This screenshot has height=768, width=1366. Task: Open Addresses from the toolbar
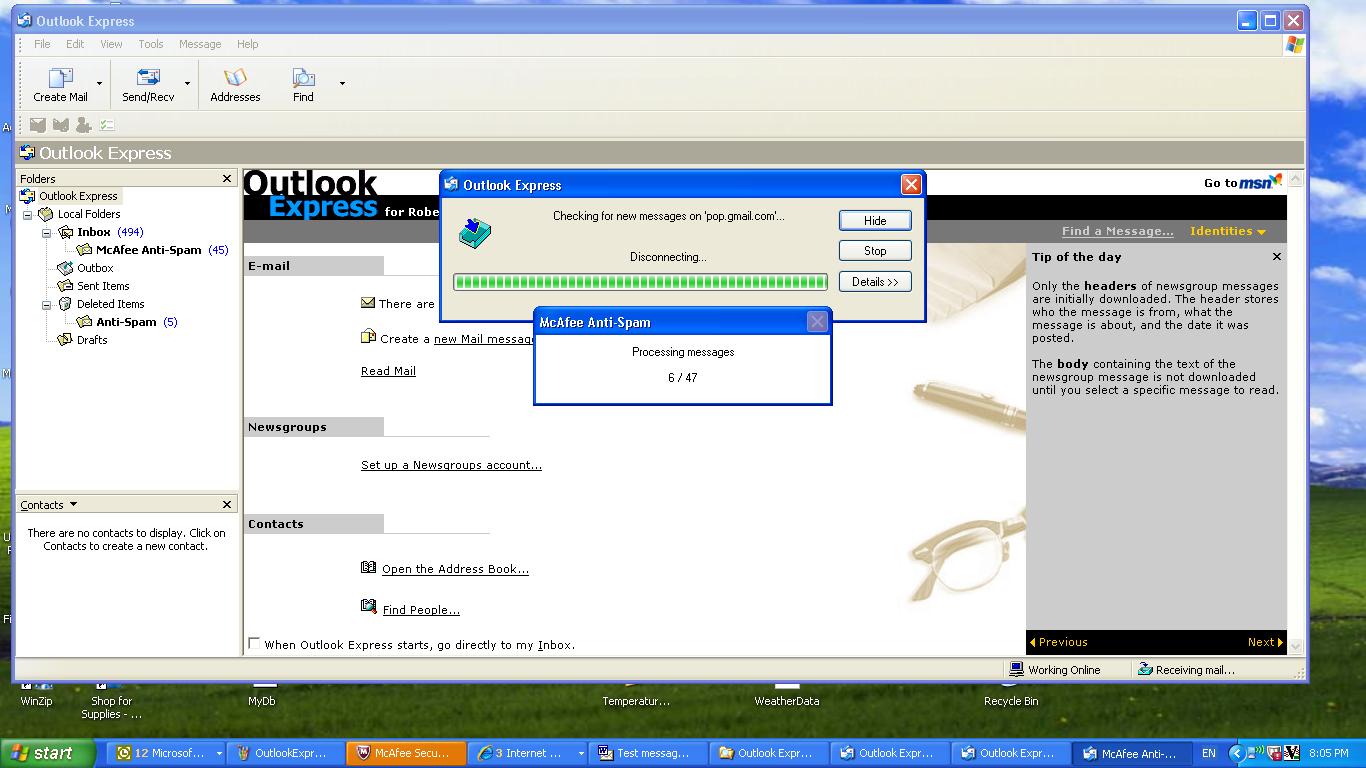235,79
